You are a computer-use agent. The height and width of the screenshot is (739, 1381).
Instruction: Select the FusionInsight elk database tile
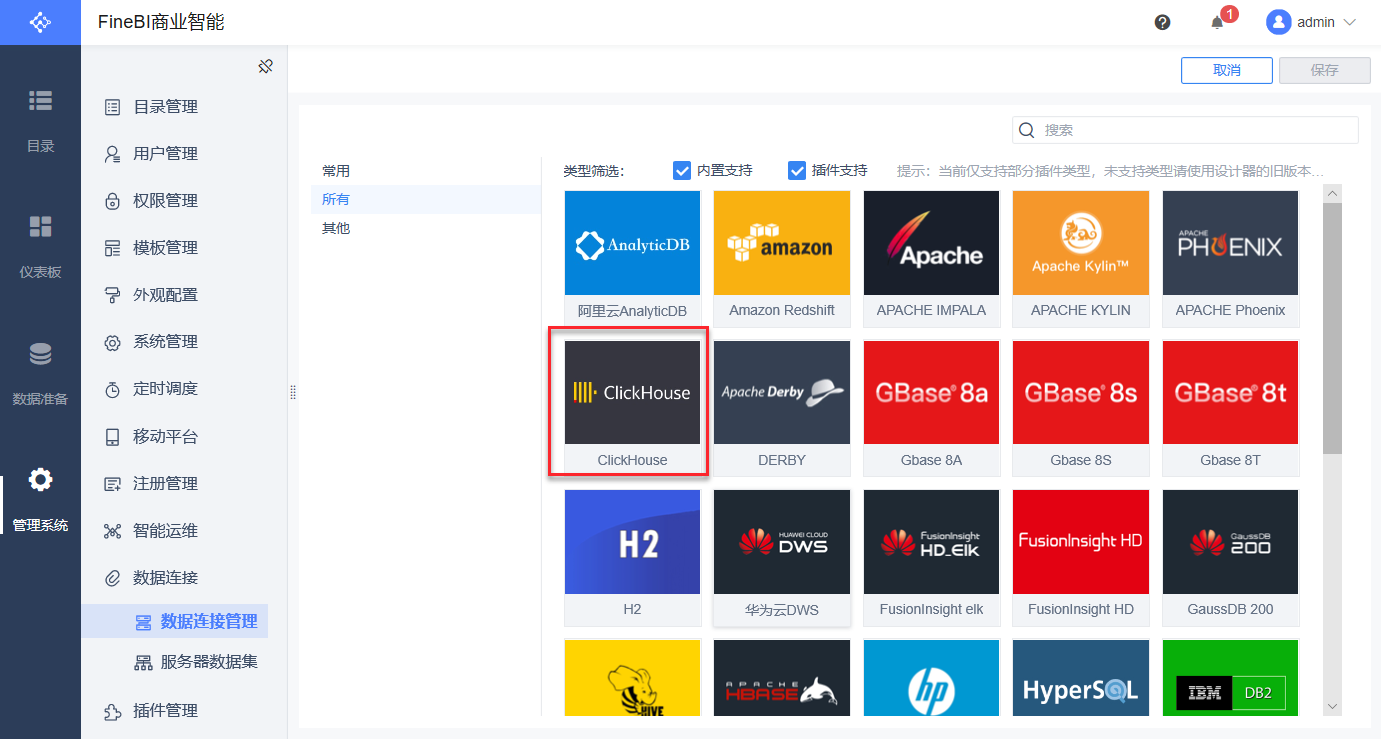[931, 557]
